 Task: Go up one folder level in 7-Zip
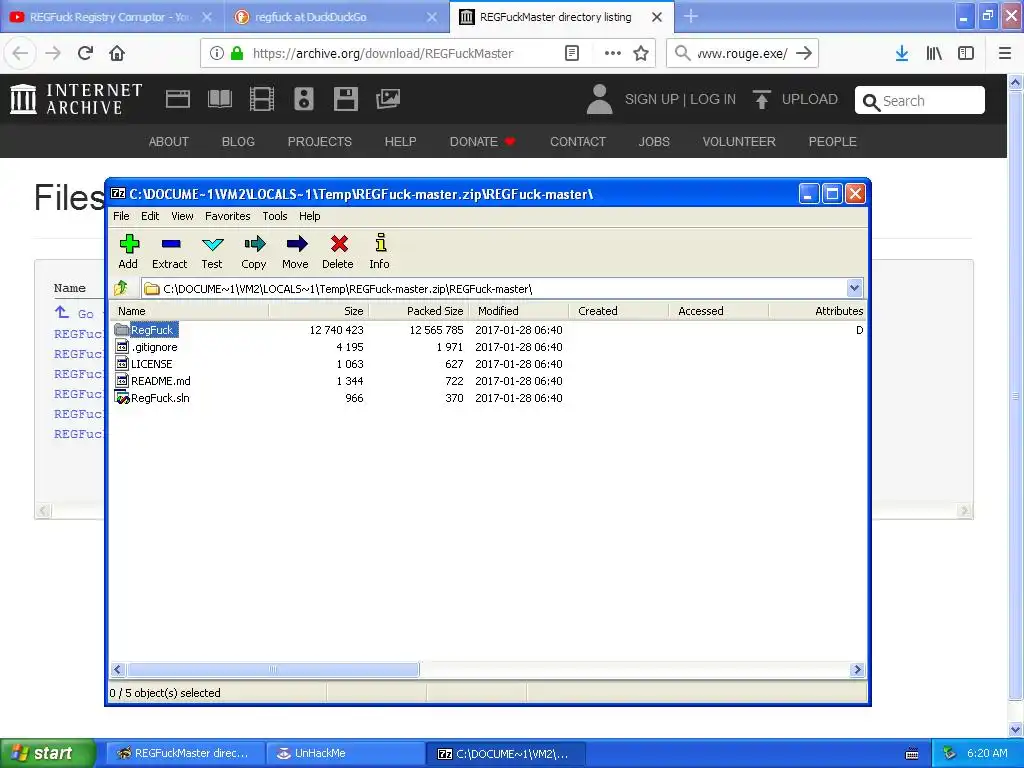coord(121,288)
